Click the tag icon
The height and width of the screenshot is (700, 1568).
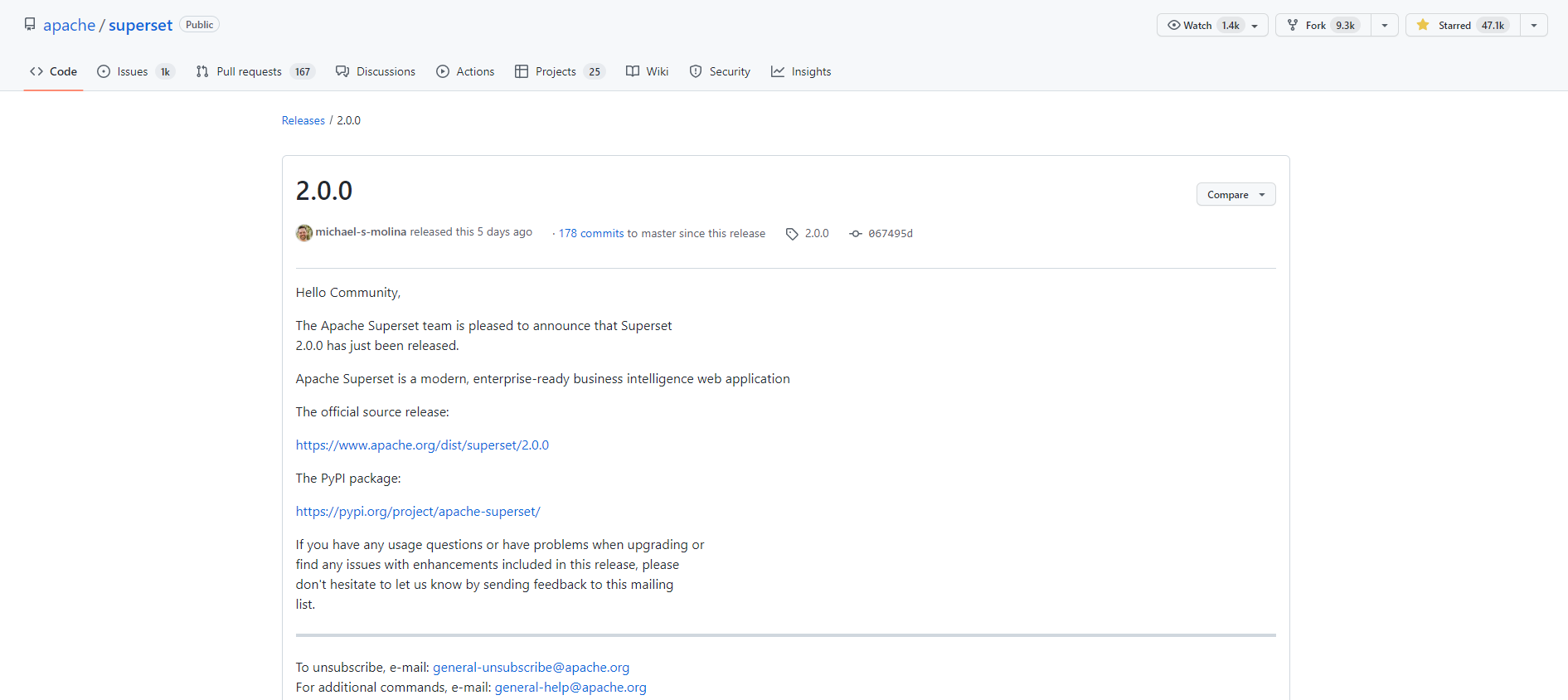(x=792, y=234)
